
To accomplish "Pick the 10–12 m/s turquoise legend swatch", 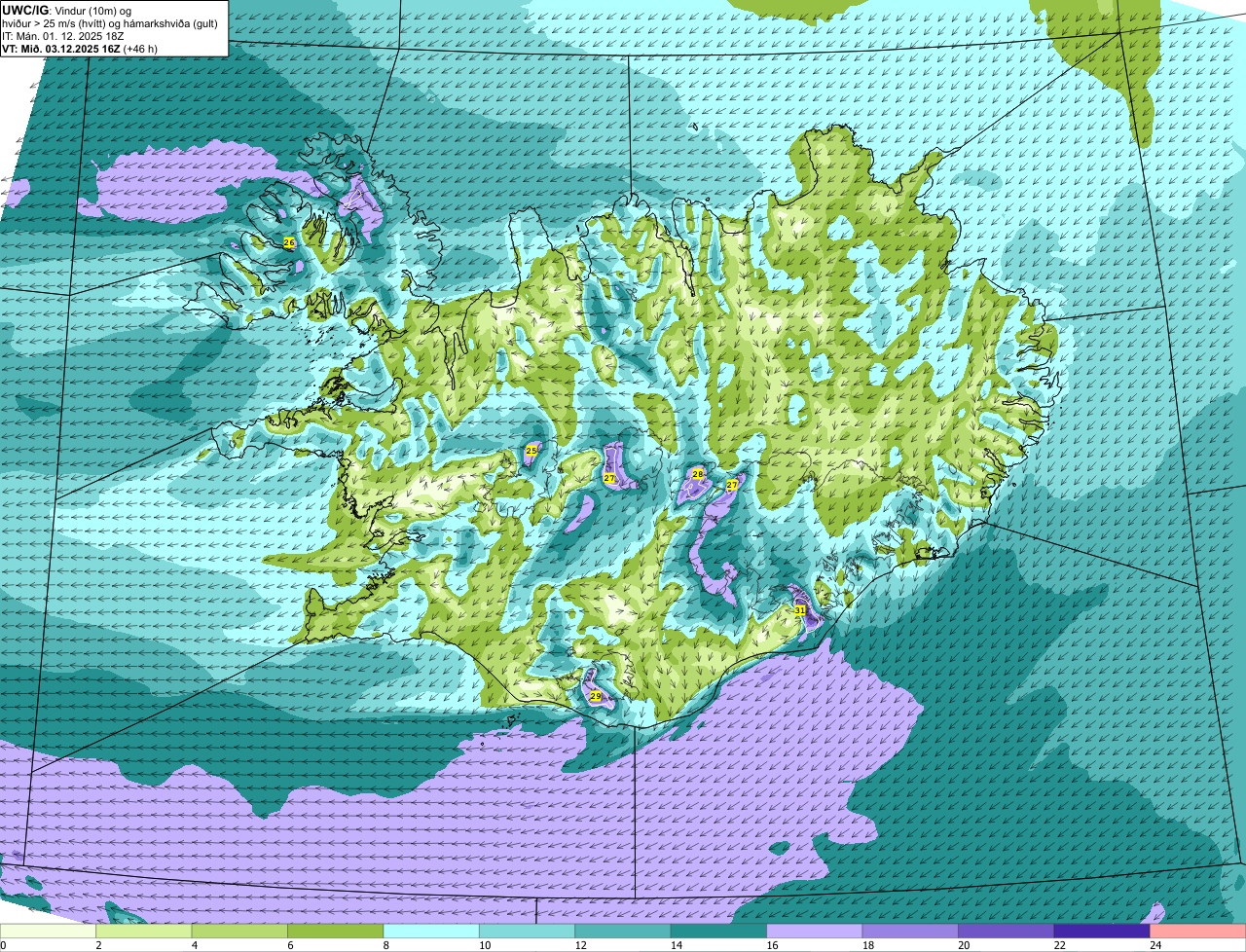I will (x=528, y=932).
